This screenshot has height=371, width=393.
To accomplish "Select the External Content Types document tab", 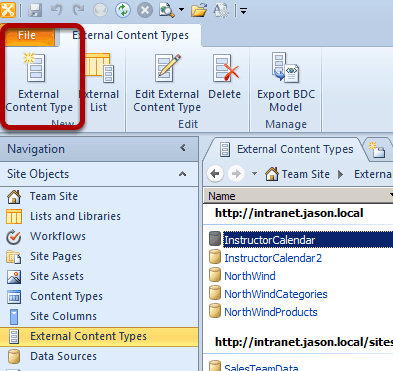I will (x=286, y=149).
